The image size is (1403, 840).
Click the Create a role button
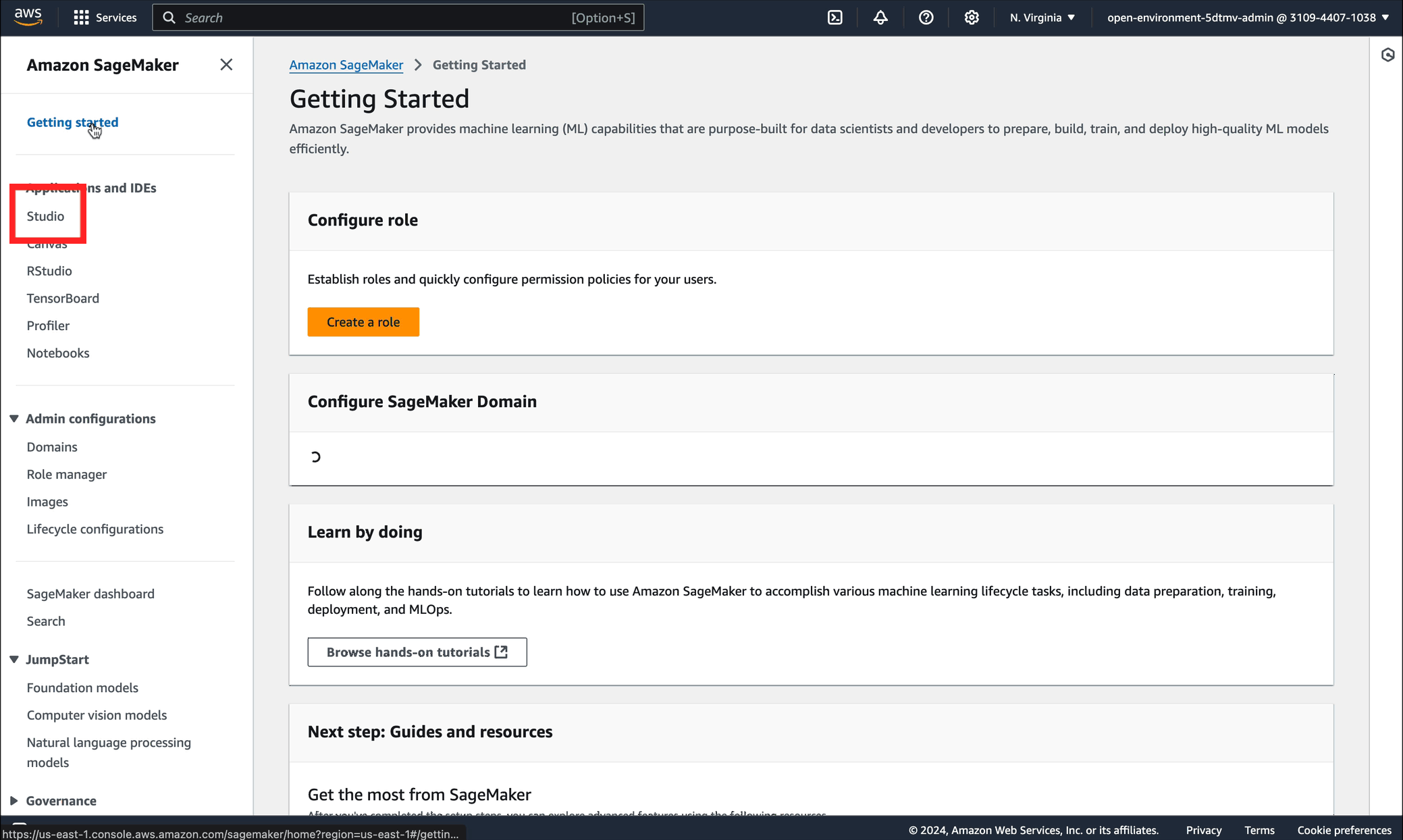pyautogui.click(x=363, y=322)
